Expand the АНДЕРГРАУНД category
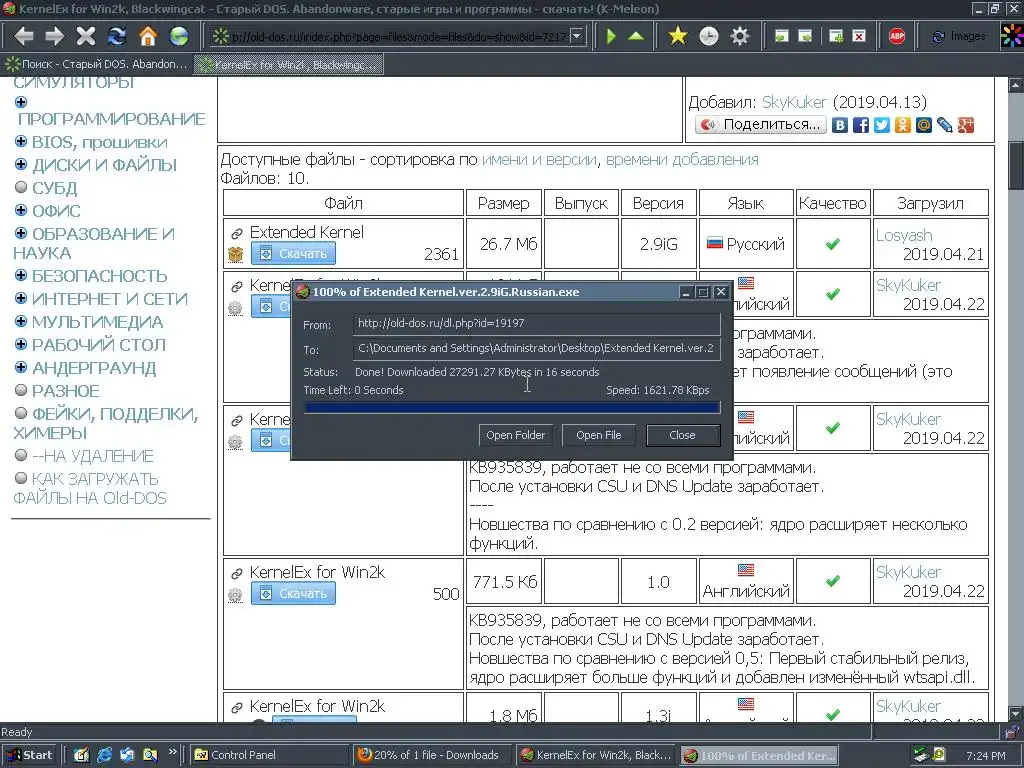 tap(21, 366)
